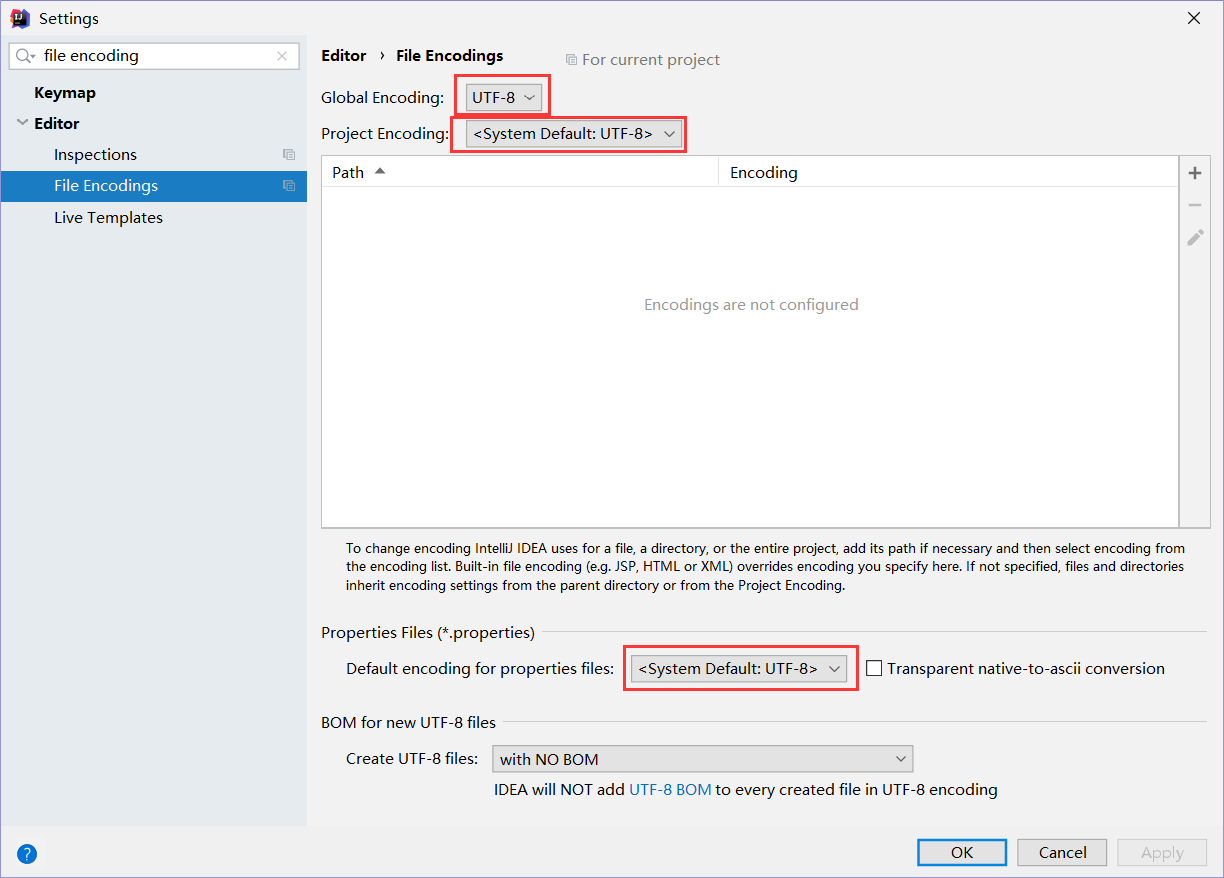Click the copy icon beside File Encodings

point(289,186)
